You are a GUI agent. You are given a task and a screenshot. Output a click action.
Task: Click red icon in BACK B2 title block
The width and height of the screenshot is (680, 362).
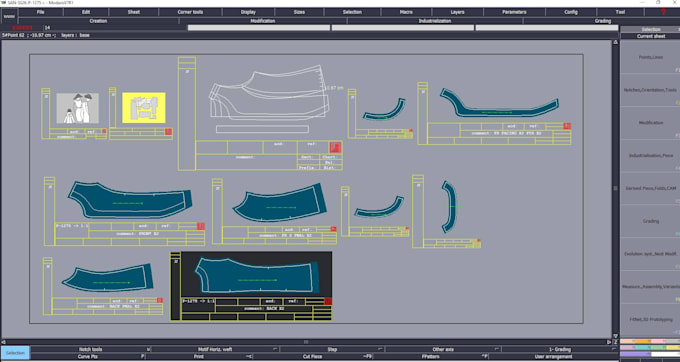[328, 301]
